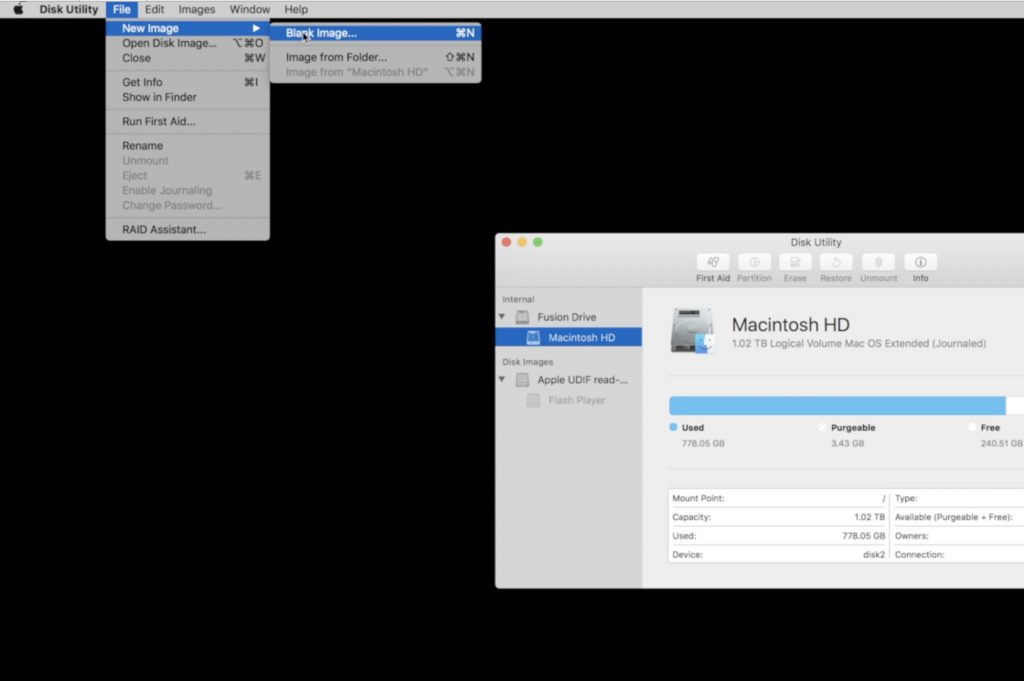
Task: Collapse the Fusion Drive disclosure triangle
Action: pyautogui.click(x=502, y=317)
